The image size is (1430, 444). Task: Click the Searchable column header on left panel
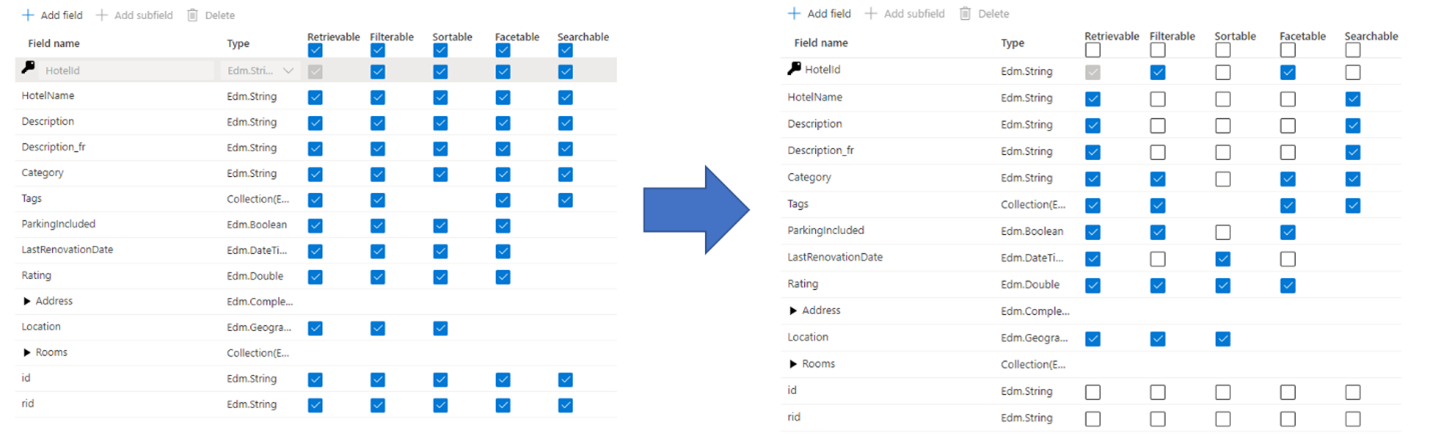[x=583, y=37]
